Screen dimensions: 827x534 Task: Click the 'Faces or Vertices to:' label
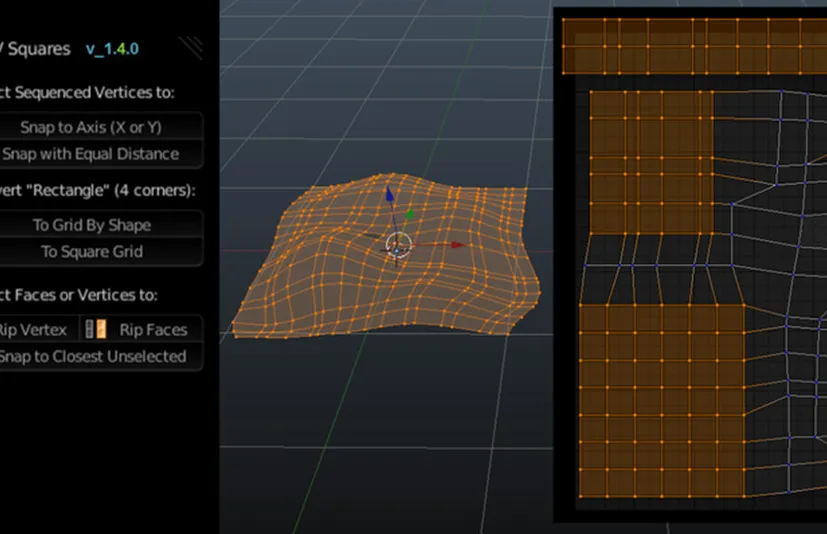(x=86, y=295)
